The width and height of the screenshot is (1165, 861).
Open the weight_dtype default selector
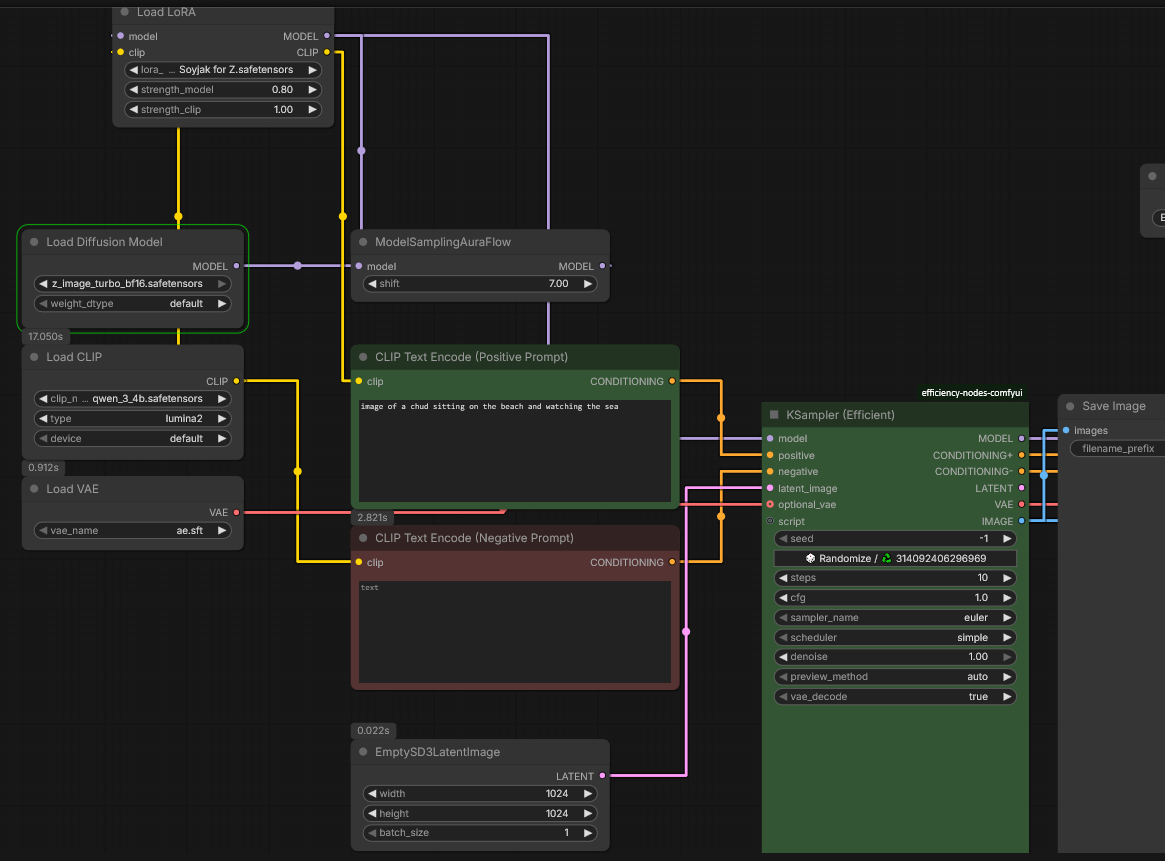132,304
